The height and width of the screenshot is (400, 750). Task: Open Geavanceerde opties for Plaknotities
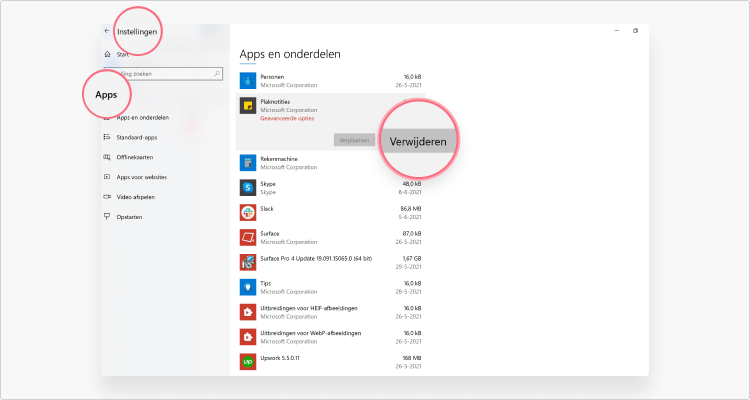(x=287, y=119)
